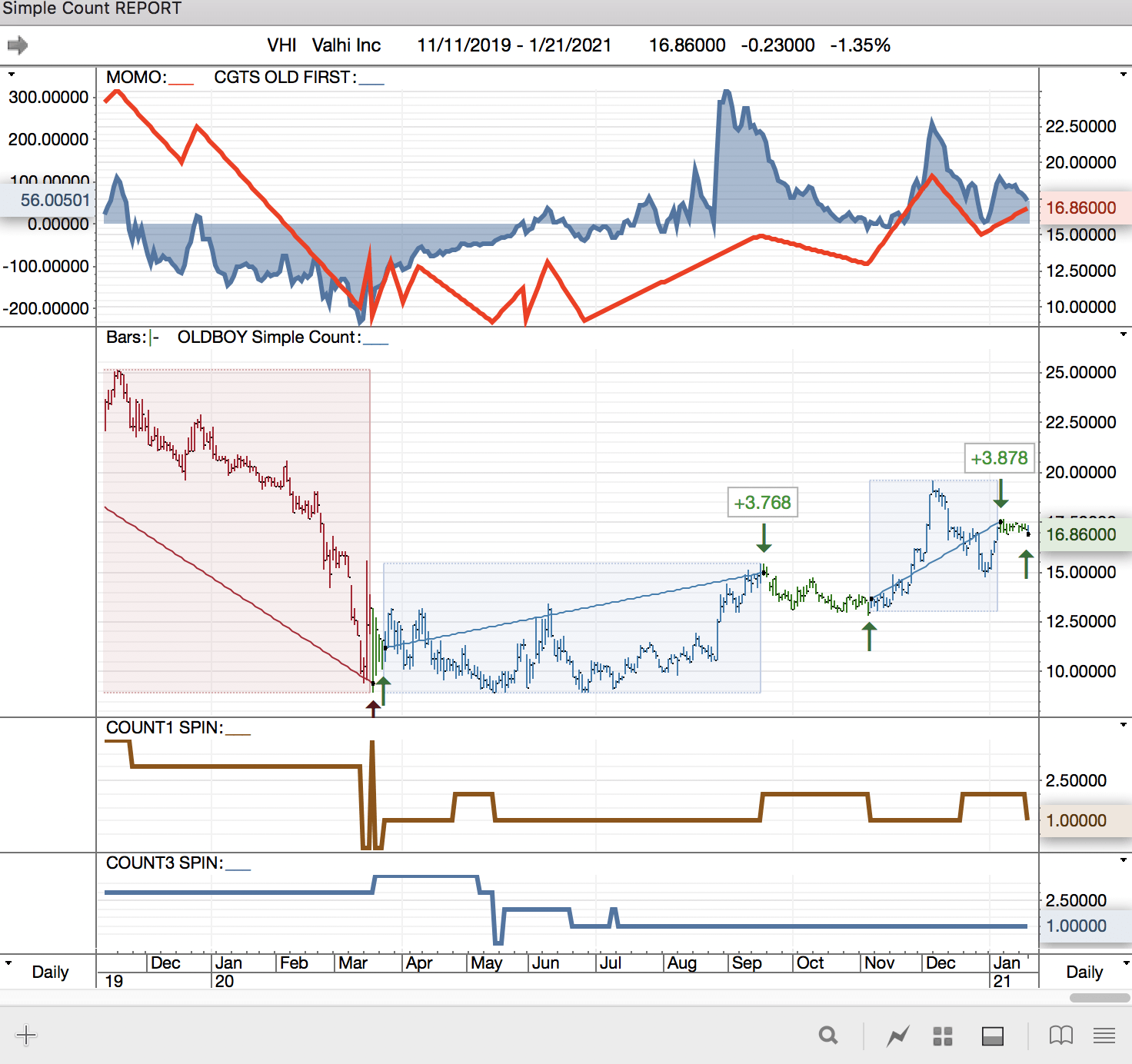Open right Daily timeframe dropdown
The width and height of the screenshot is (1132, 1064).
click(1126, 963)
